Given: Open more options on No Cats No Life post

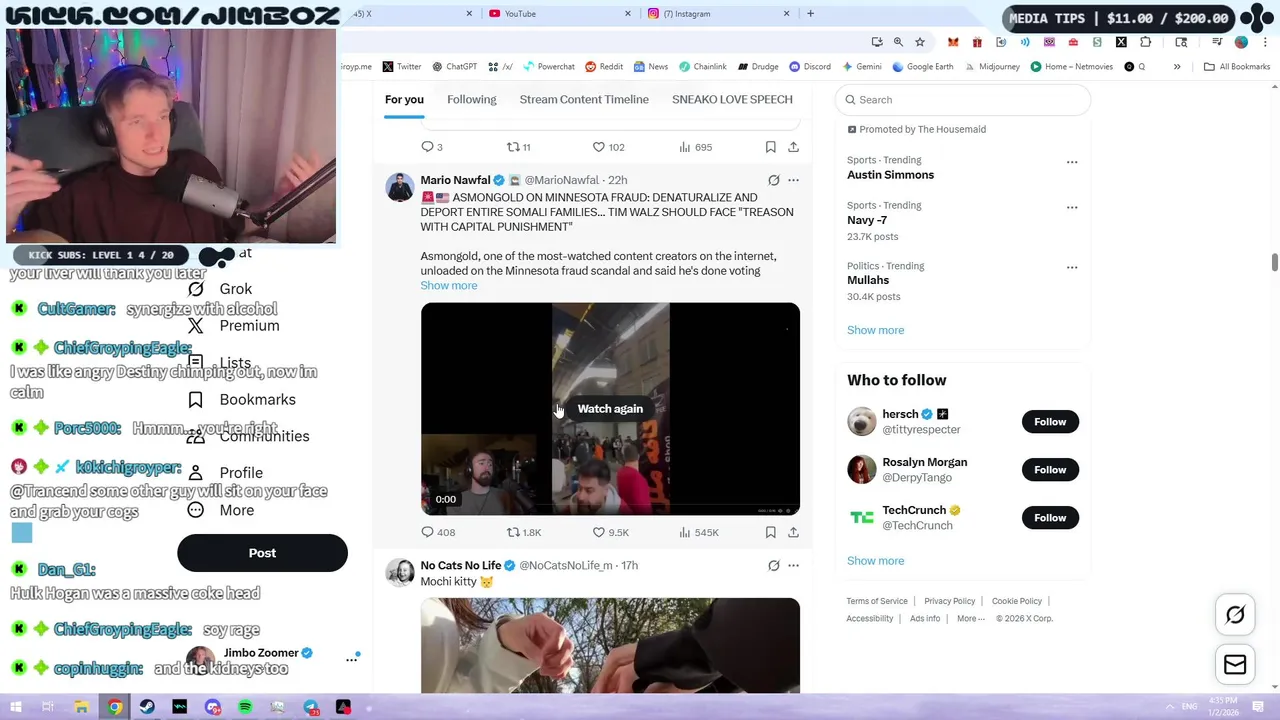Looking at the screenshot, I should (793, 565).
